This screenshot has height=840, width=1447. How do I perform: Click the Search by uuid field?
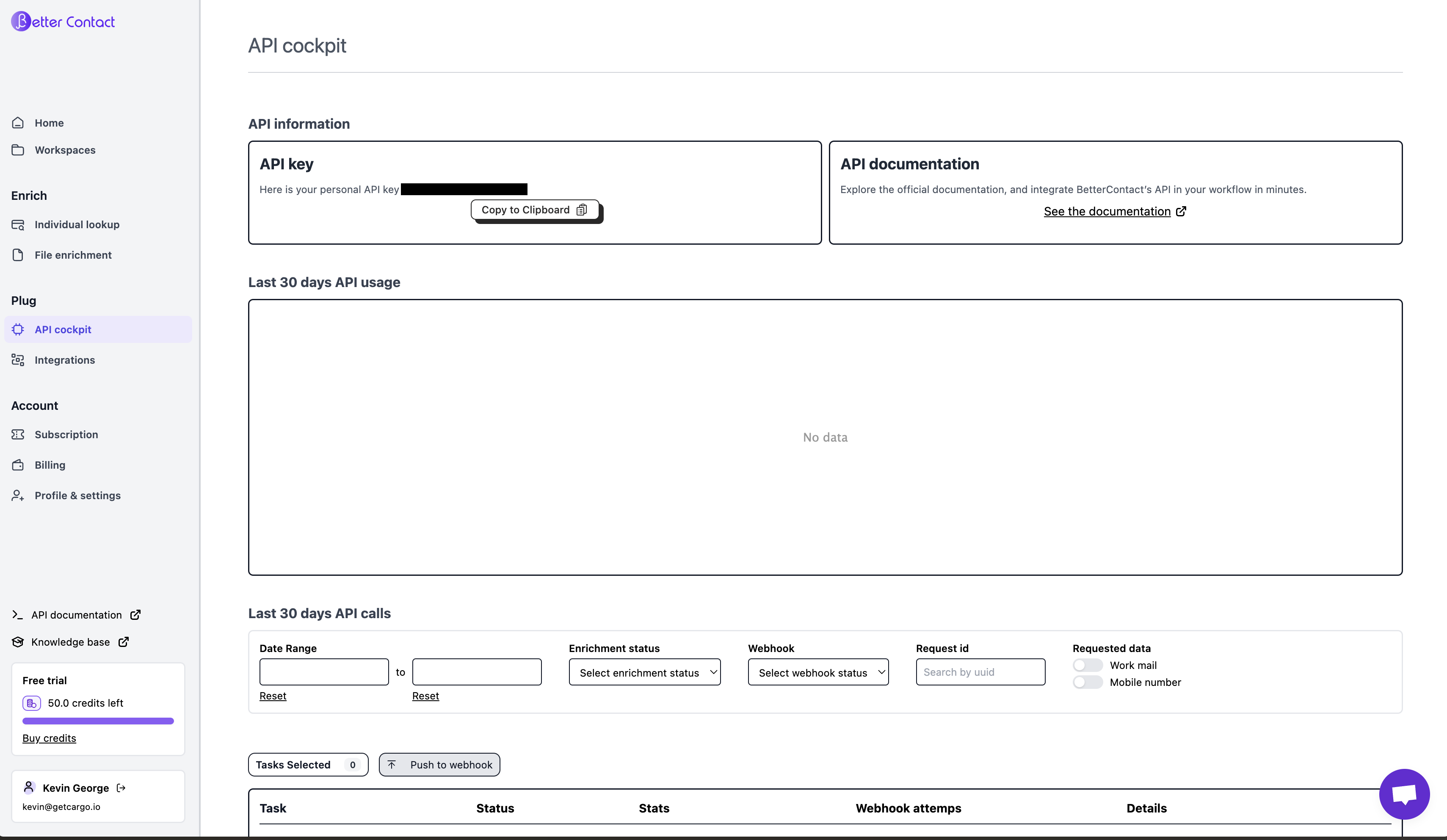pyautogui.click(x=980, y=672)
